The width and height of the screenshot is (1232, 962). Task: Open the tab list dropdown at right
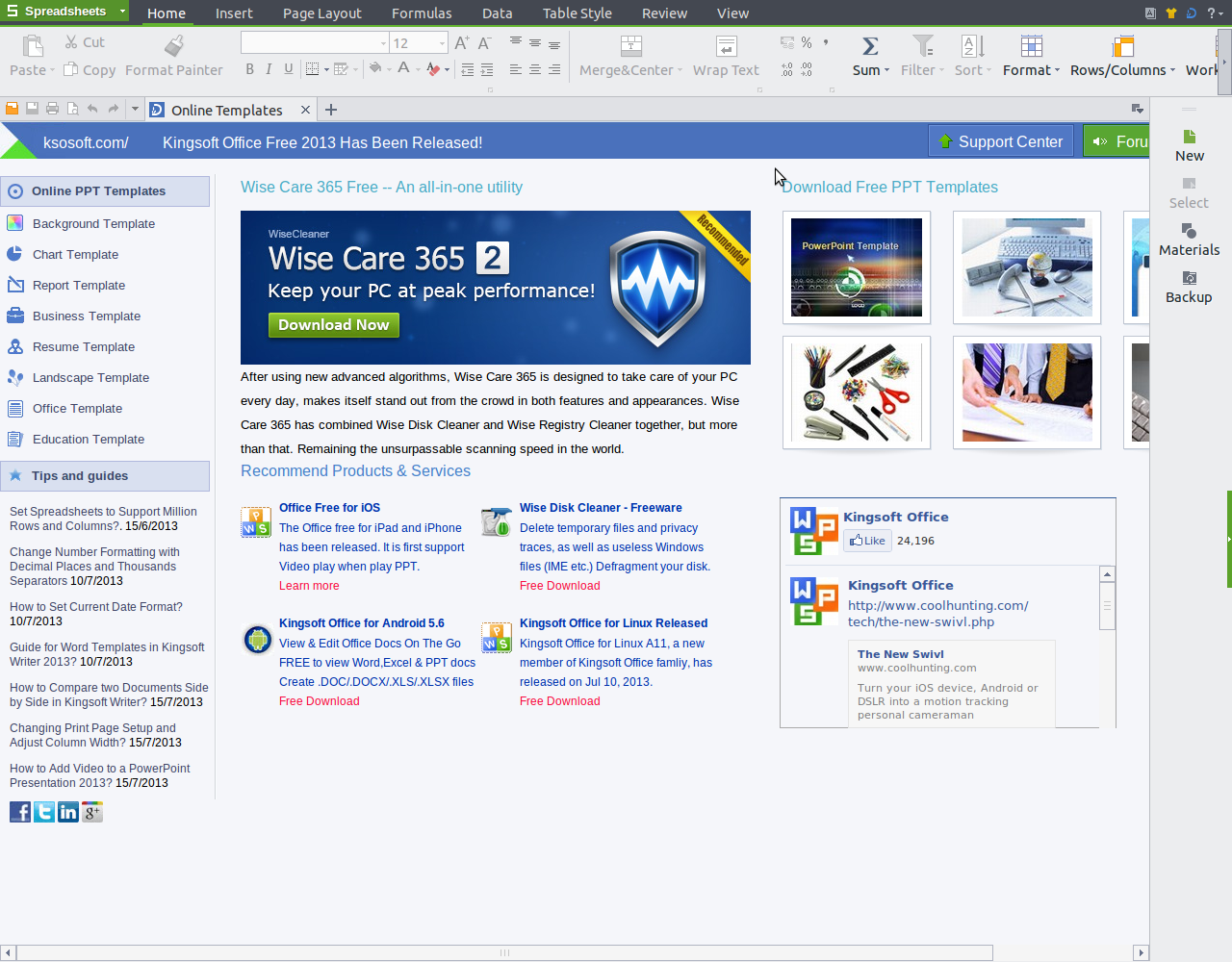coord(1137,109)
